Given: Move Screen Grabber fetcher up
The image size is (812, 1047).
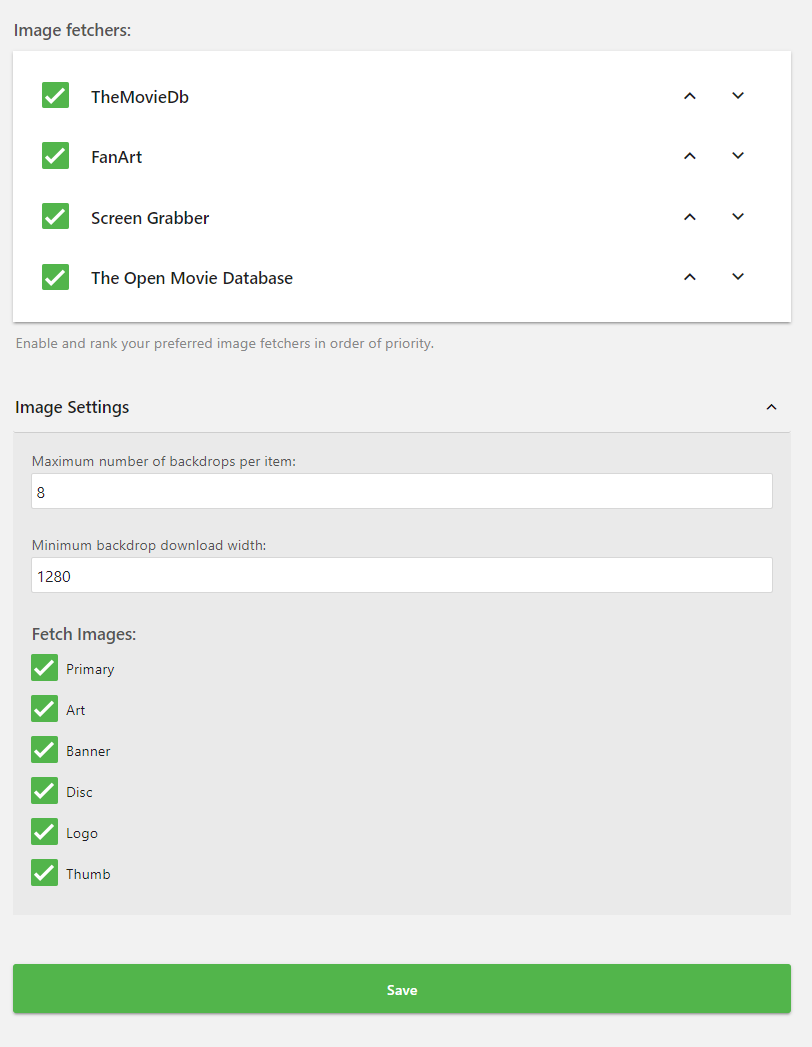Looking at the screenshot, I should (x=689, y=217).
